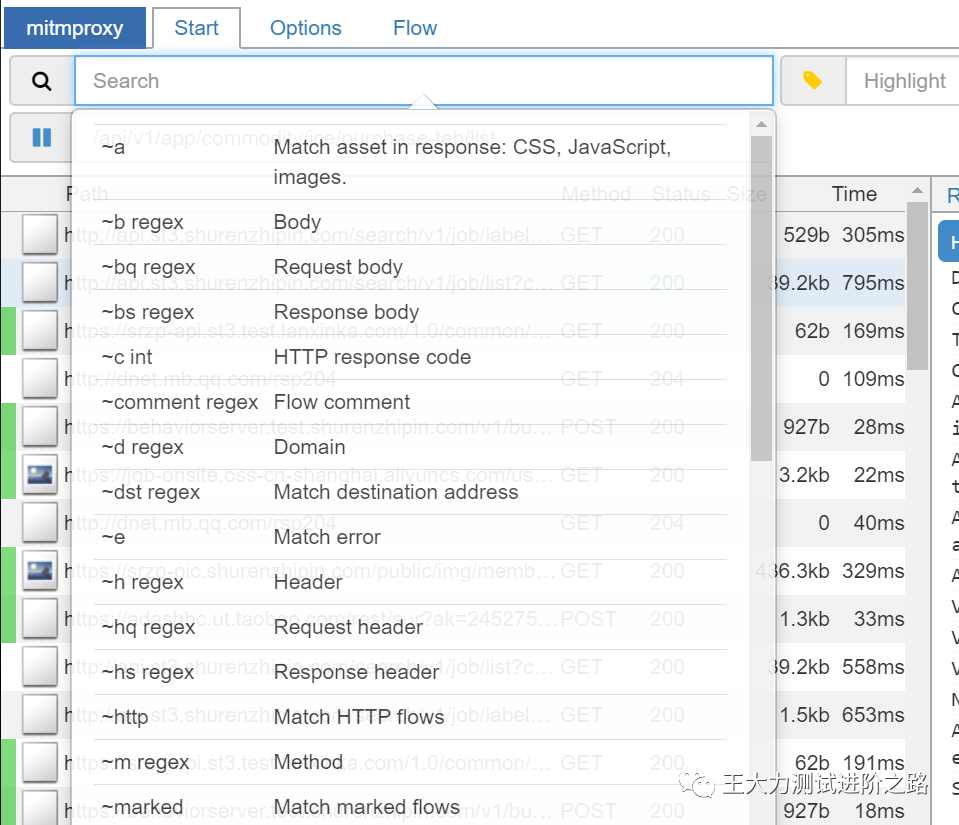
Task: Choose the ~bq regex Request body filter
Action: 410,267
